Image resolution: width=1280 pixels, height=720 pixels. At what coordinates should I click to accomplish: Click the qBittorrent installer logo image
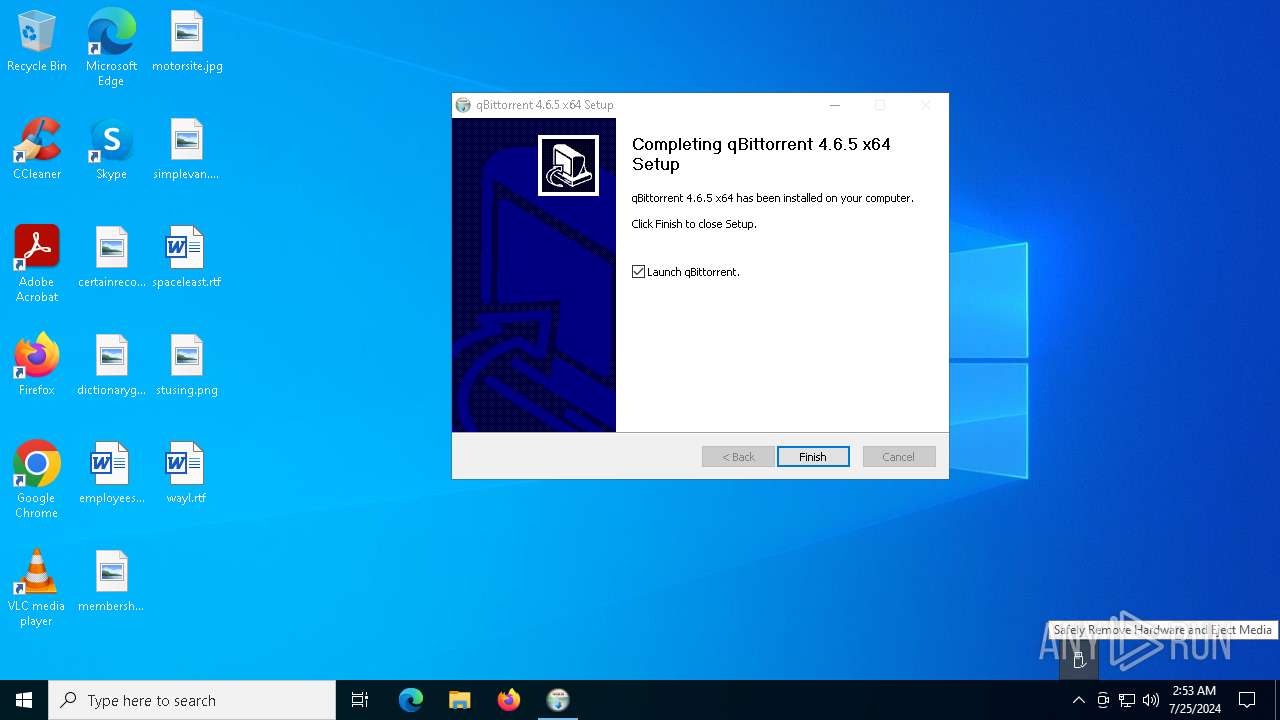(x=568, y=165)
